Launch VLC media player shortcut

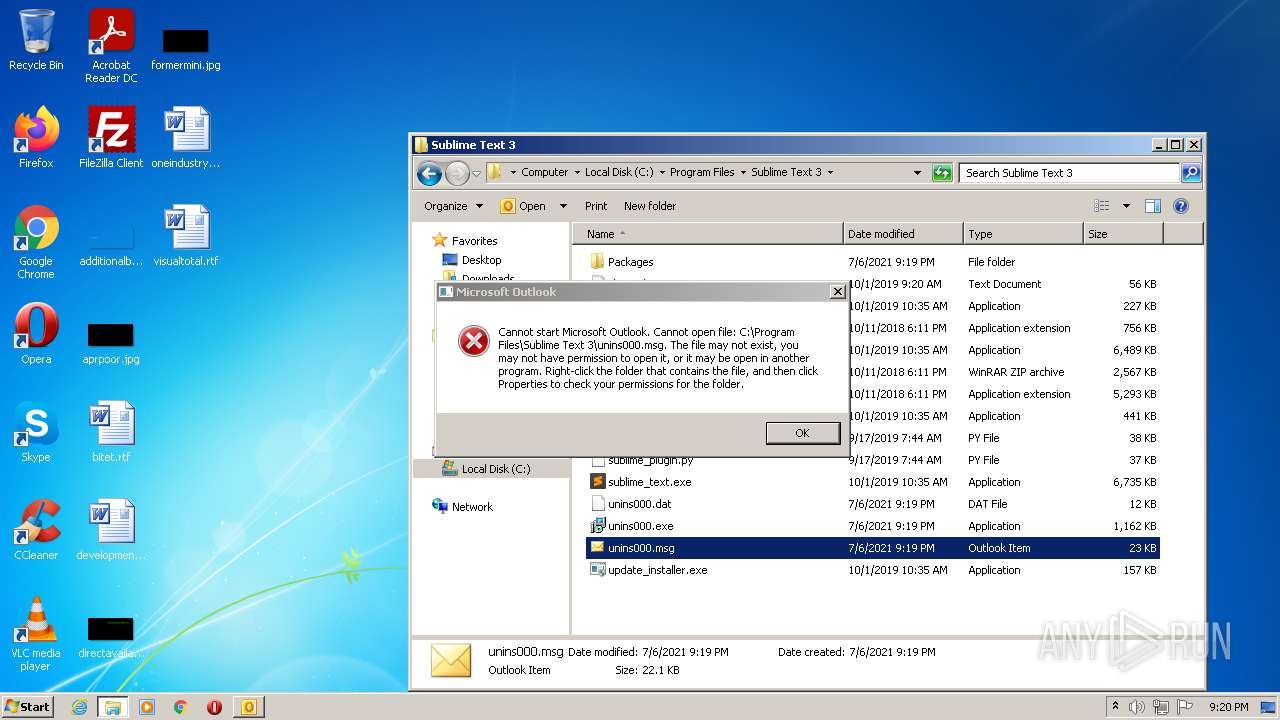[36, 634]
